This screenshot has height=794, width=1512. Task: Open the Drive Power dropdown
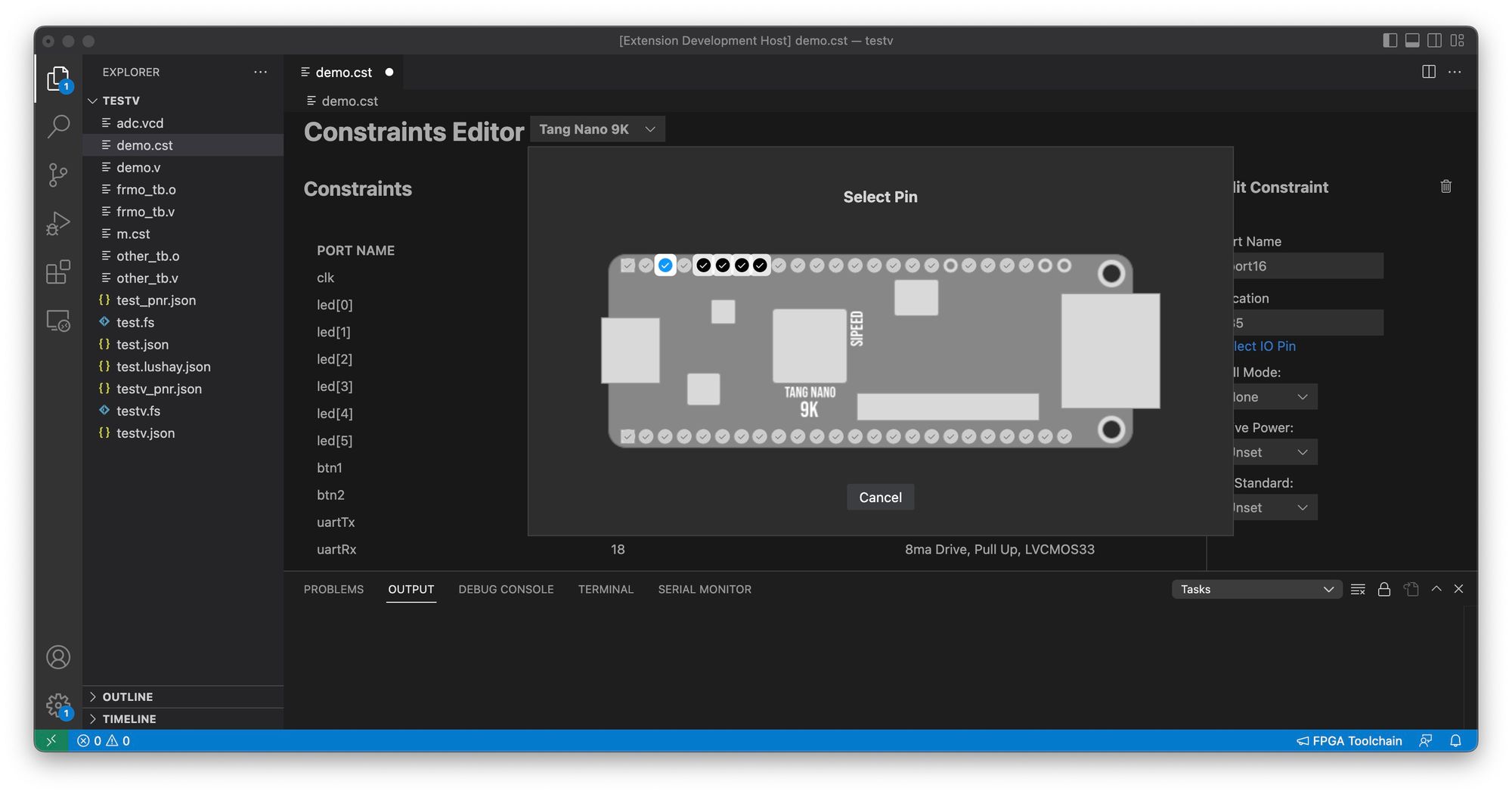click(1275, 452)
